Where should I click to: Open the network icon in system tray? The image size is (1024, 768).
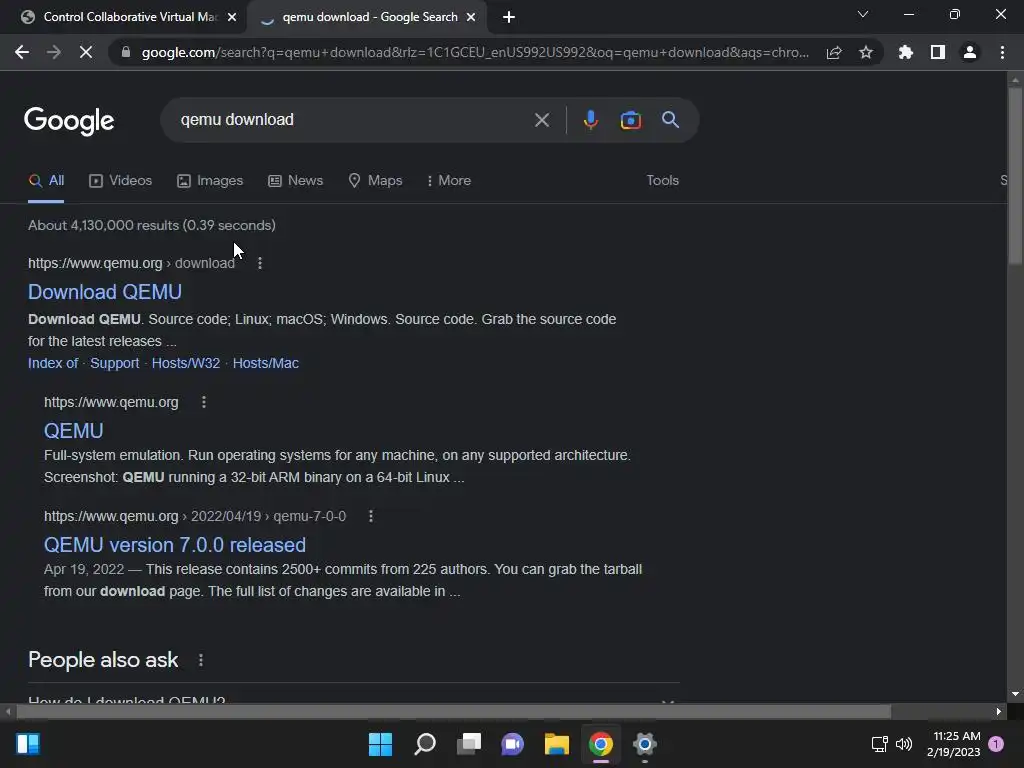pos(880,744)
